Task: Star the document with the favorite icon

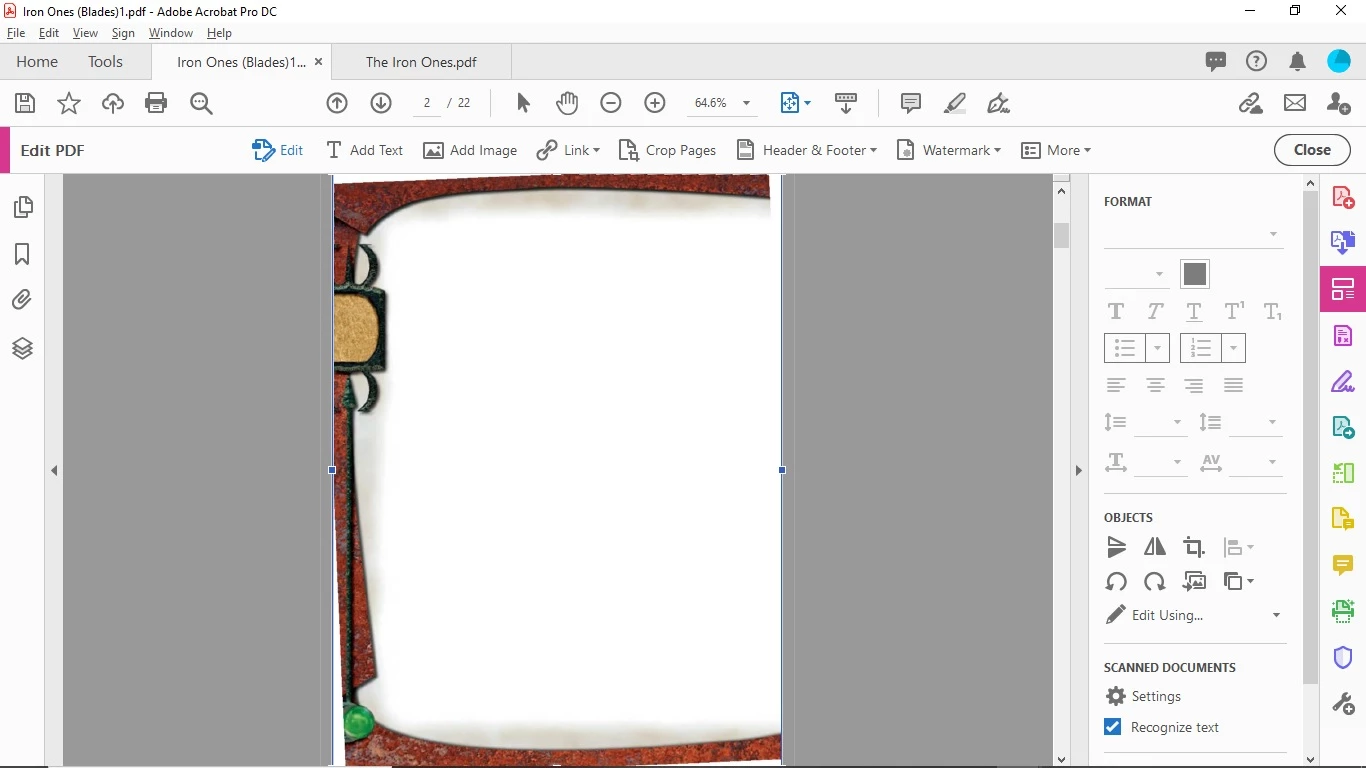Action: [x=69, y=103]
